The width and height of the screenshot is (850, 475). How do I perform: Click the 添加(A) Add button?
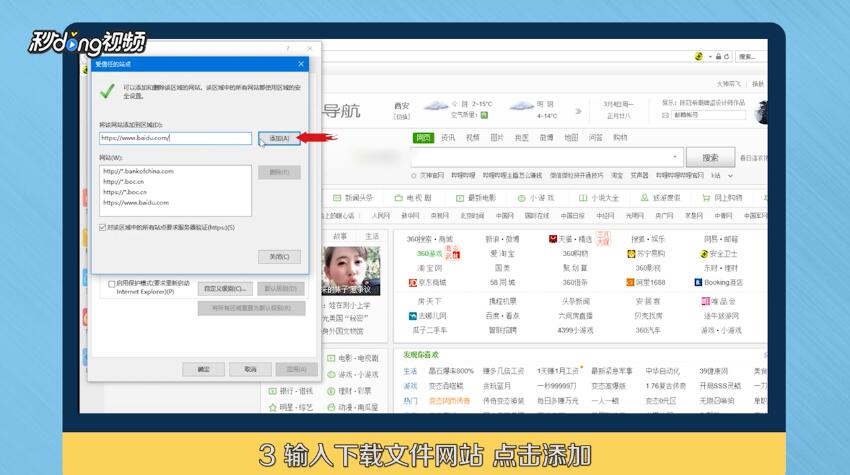point(279,138)
